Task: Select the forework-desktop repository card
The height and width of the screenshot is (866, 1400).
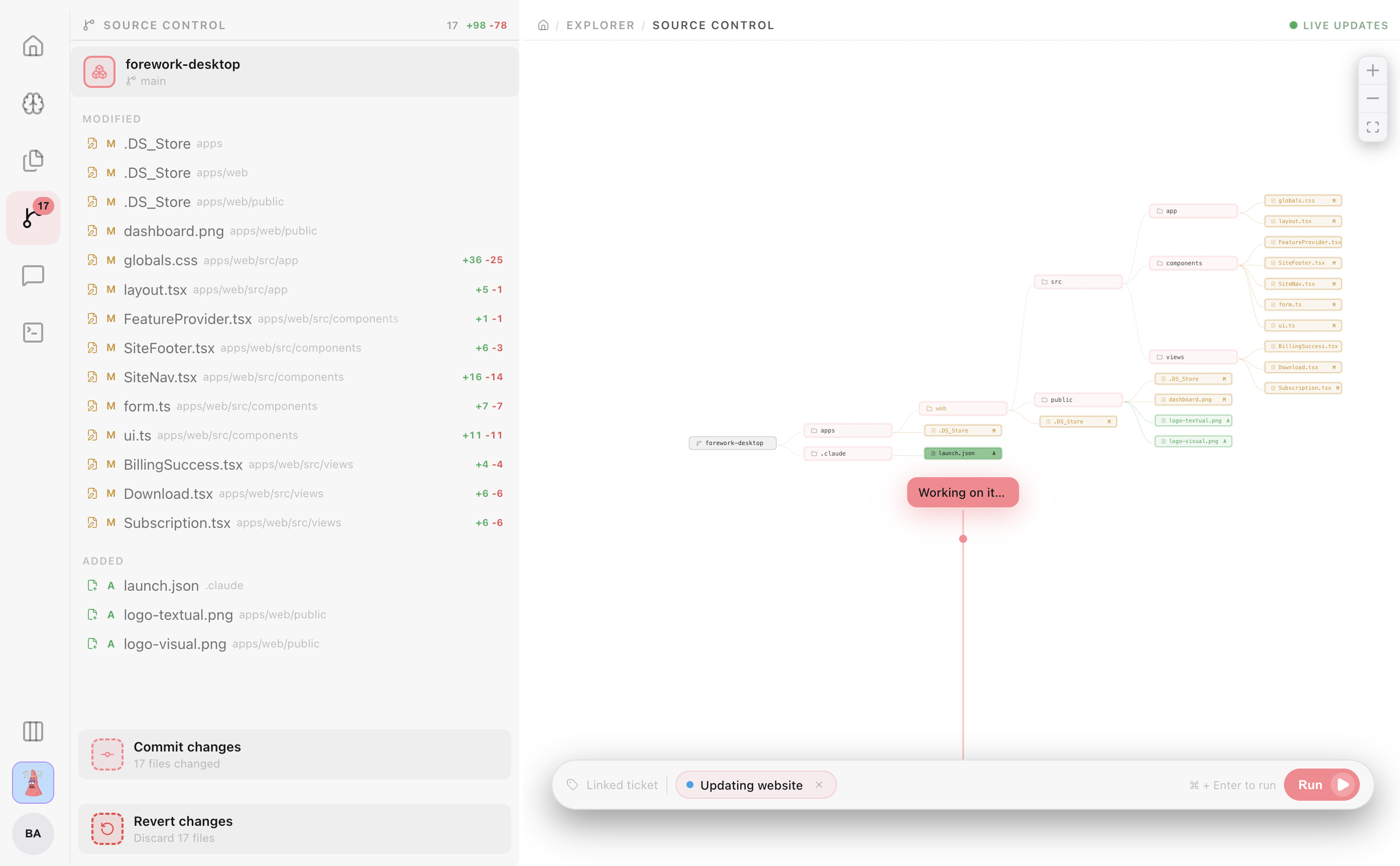Action: (x=294, y=72)
